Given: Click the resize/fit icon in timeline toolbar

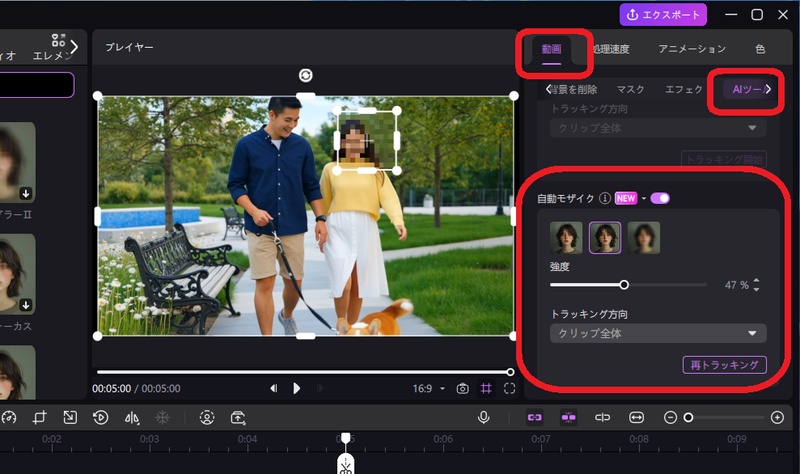Looking at the screenshot, I should 70,417.
